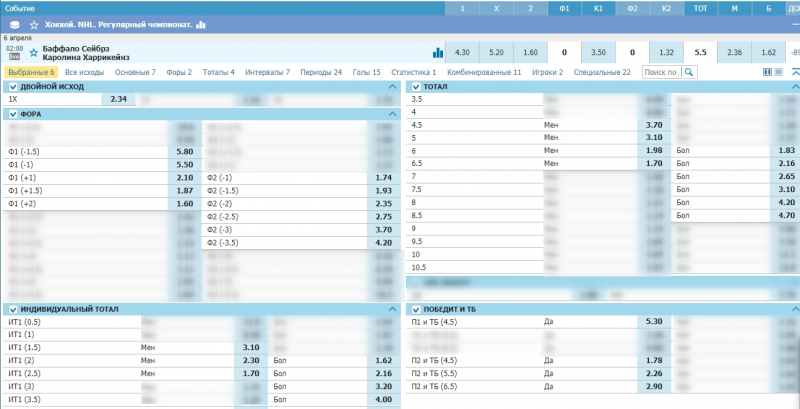Toggle the ТОТАЛ section checkbox
The width and height of the screenshot is (800, 409).
(x=414, y=87)
